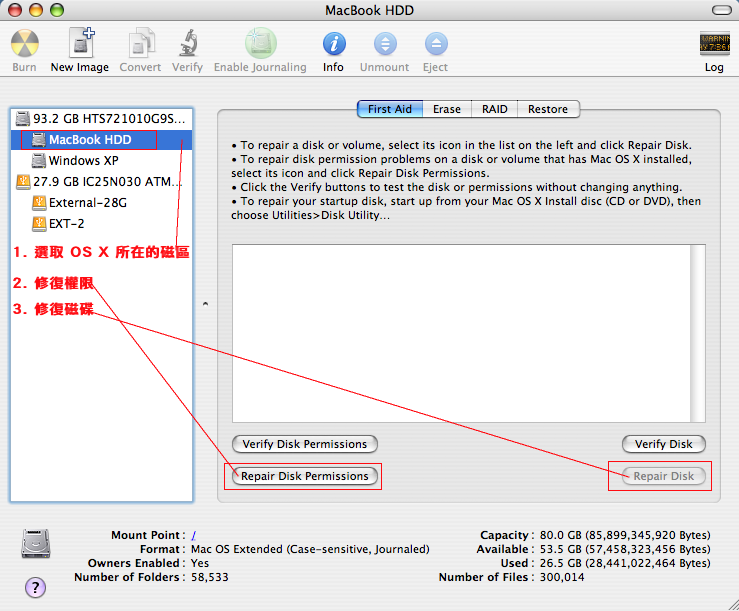Click Verify Disk Permissions button

click(x=305, y=444)
